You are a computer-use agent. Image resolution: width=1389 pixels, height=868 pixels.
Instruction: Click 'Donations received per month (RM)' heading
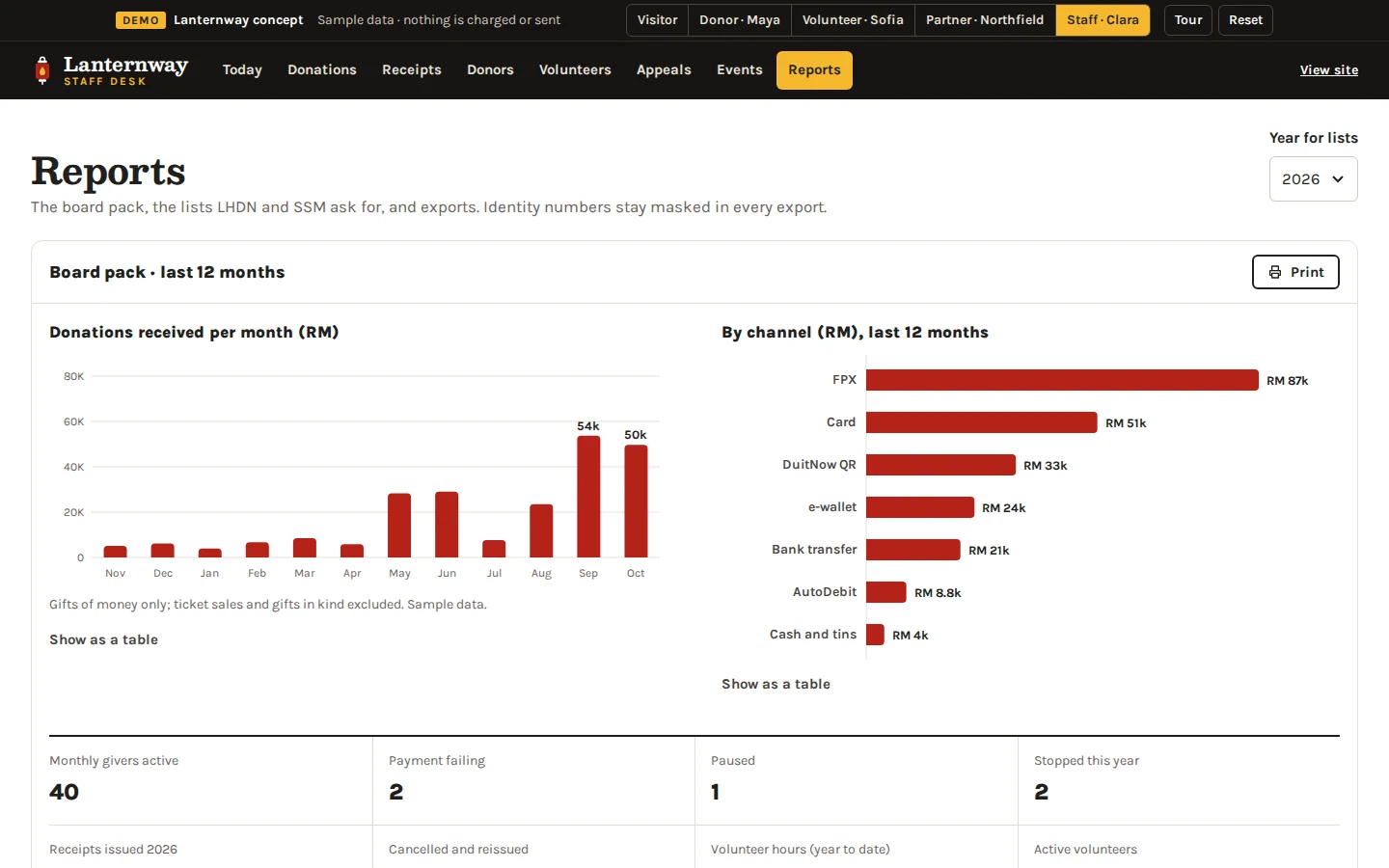click(194, 332)
